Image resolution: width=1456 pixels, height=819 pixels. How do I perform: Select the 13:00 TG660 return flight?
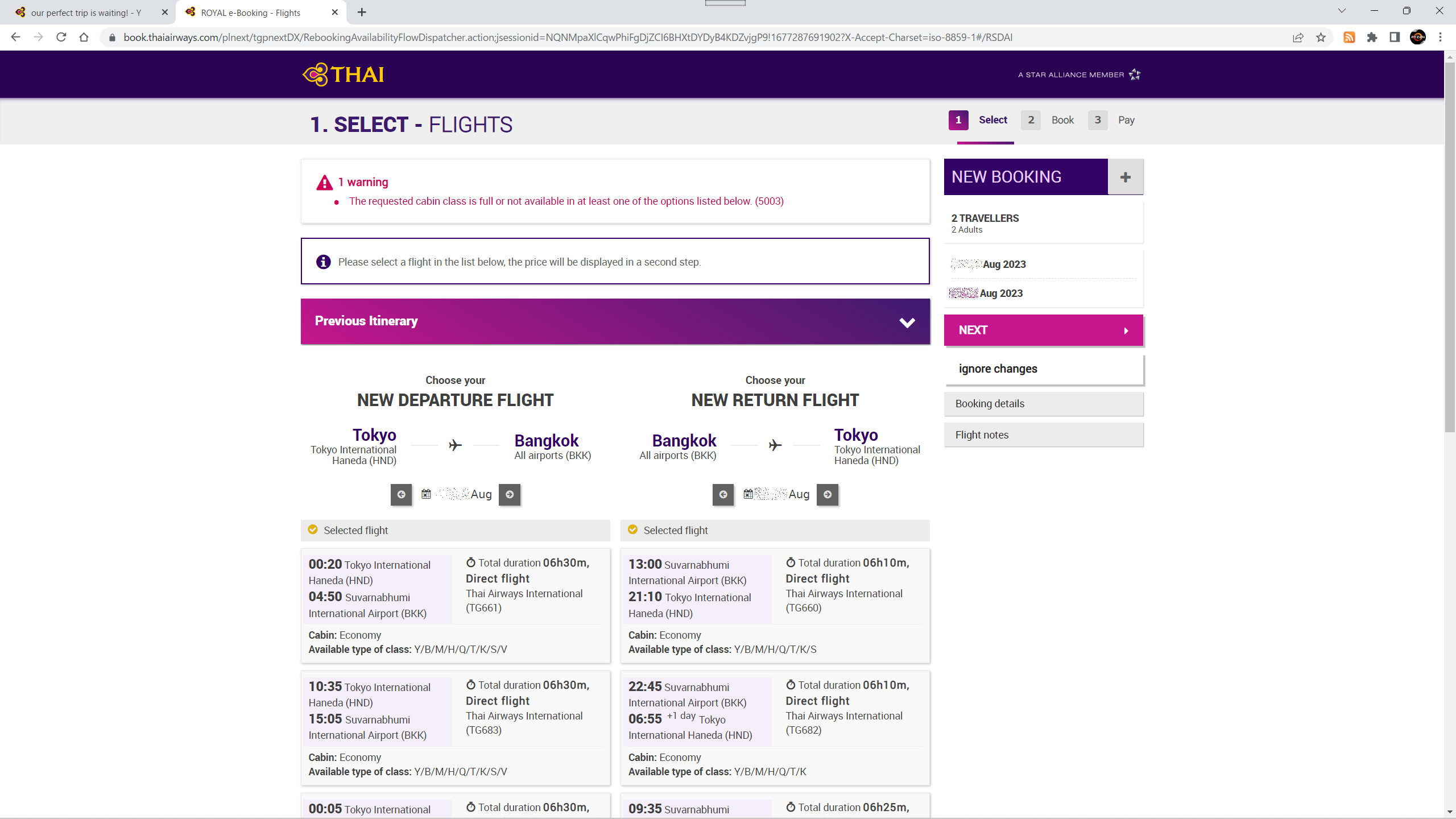pyautogui.click(x=775, y=606)
